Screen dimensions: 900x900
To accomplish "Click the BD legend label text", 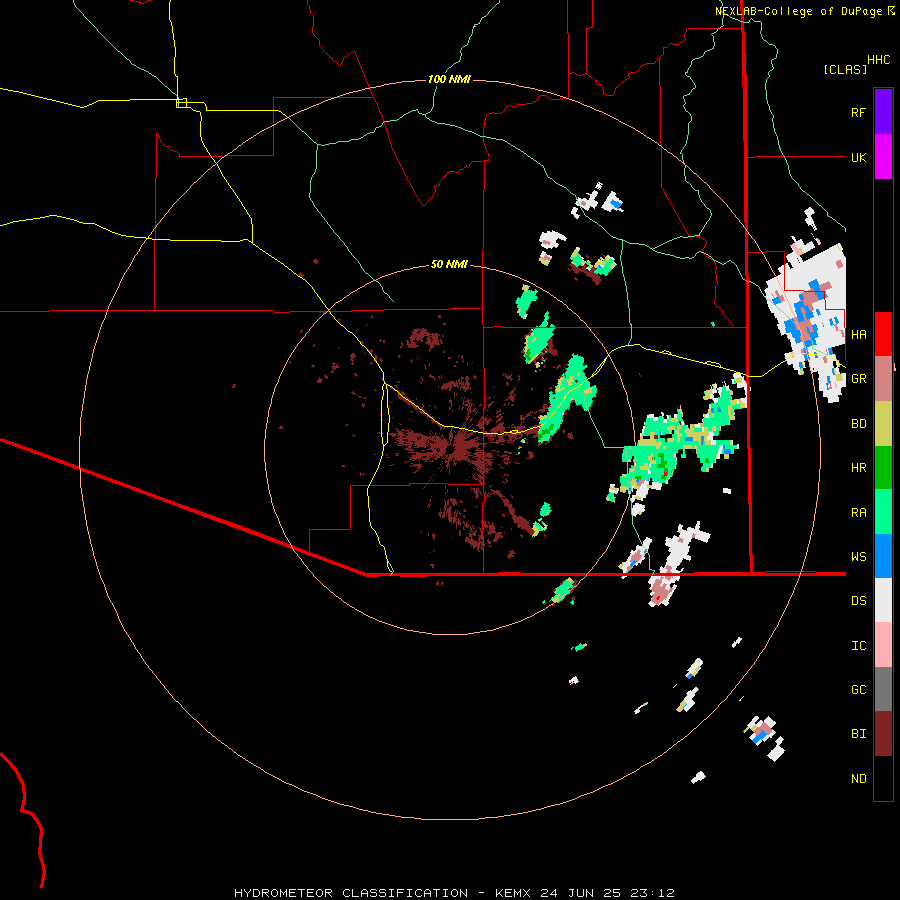I will (x=858, y=424).
